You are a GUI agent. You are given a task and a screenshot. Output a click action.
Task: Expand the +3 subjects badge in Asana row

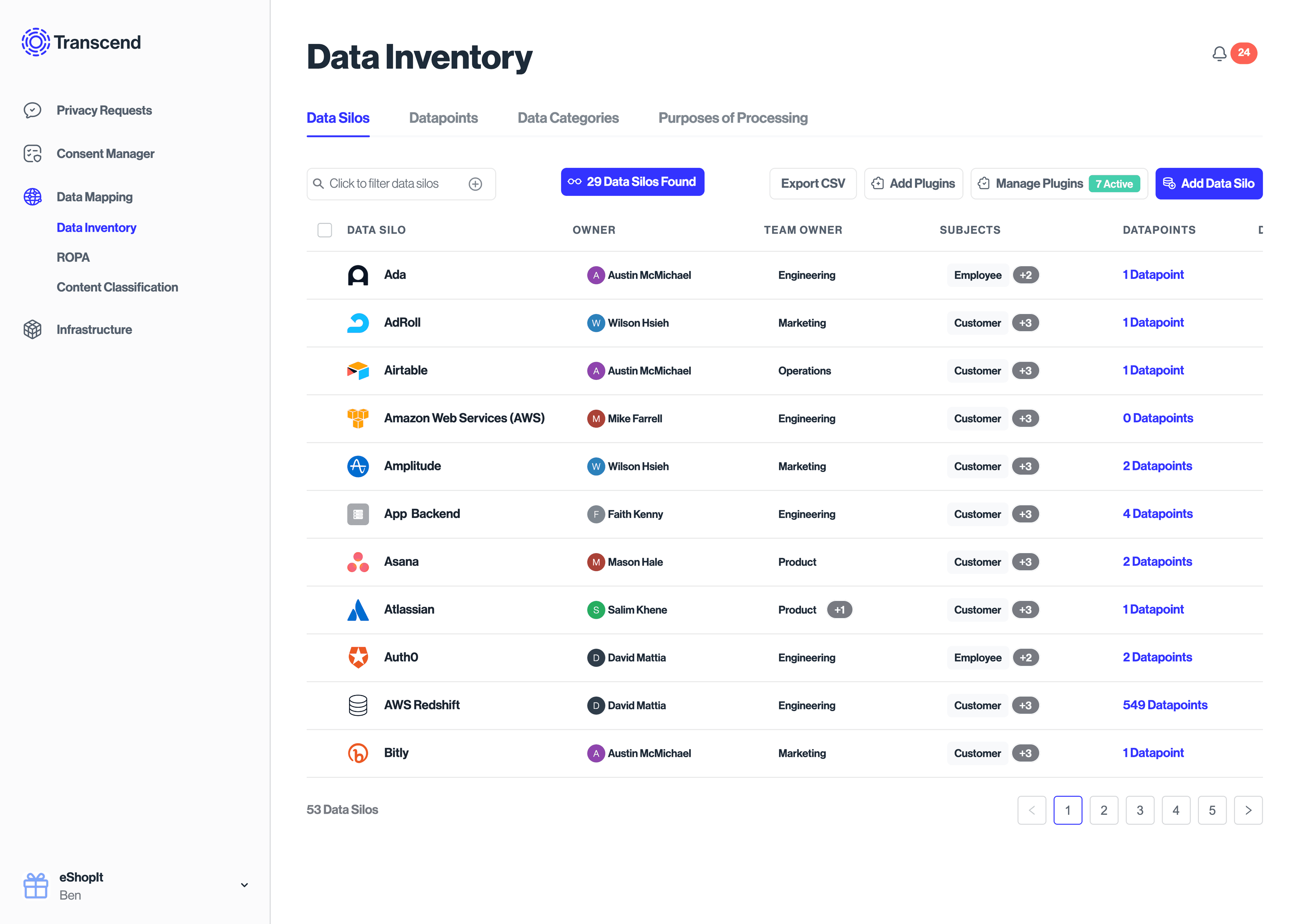[1025, 562]
